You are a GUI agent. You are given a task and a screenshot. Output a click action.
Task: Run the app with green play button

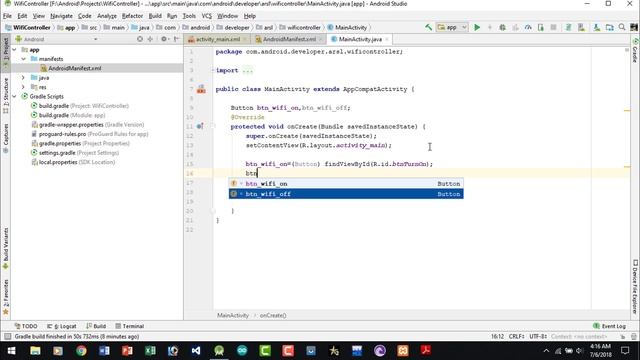pos(477,27)
